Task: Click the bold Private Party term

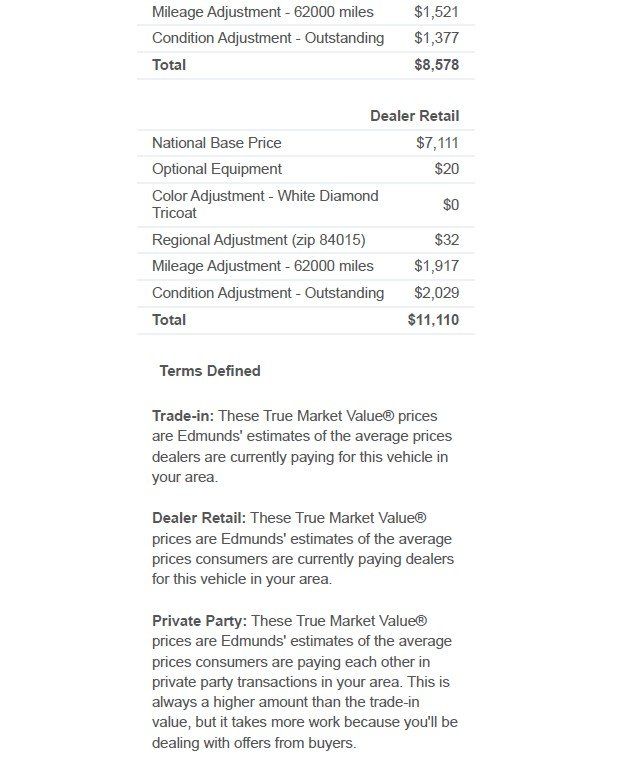Action: click(199, 621)
